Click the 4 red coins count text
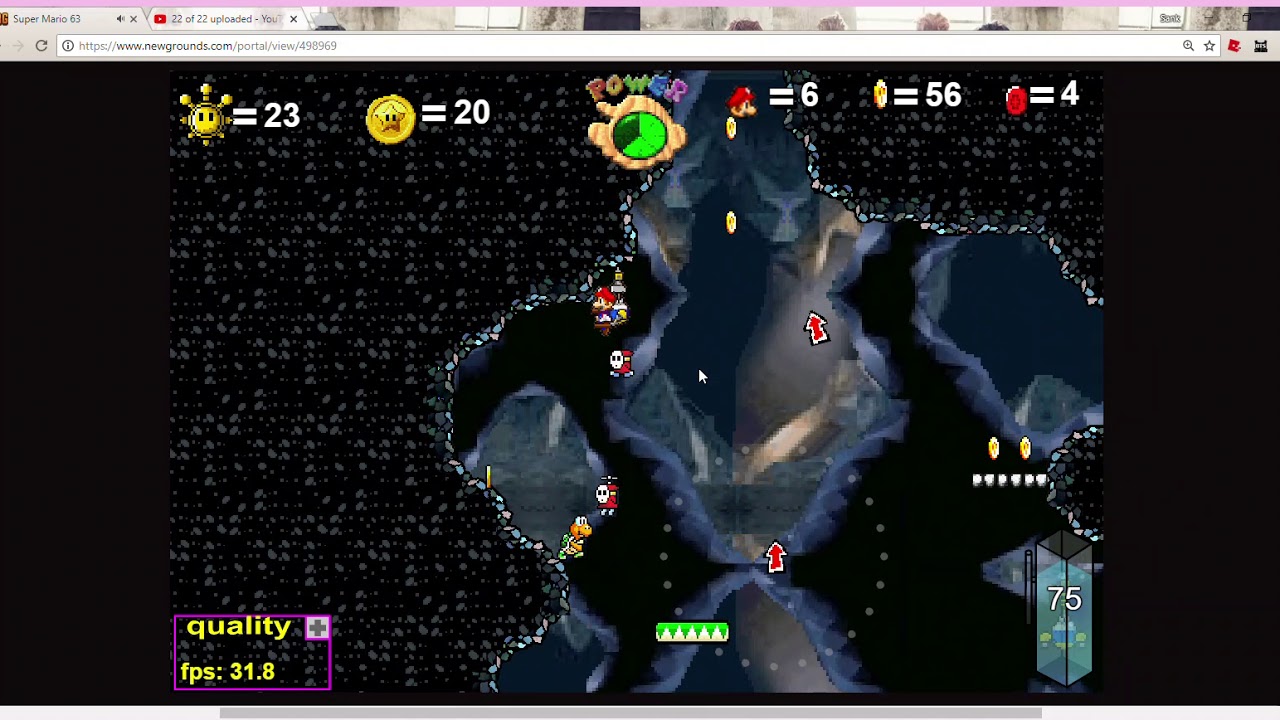1280x720 pixels. (1069, 94)
